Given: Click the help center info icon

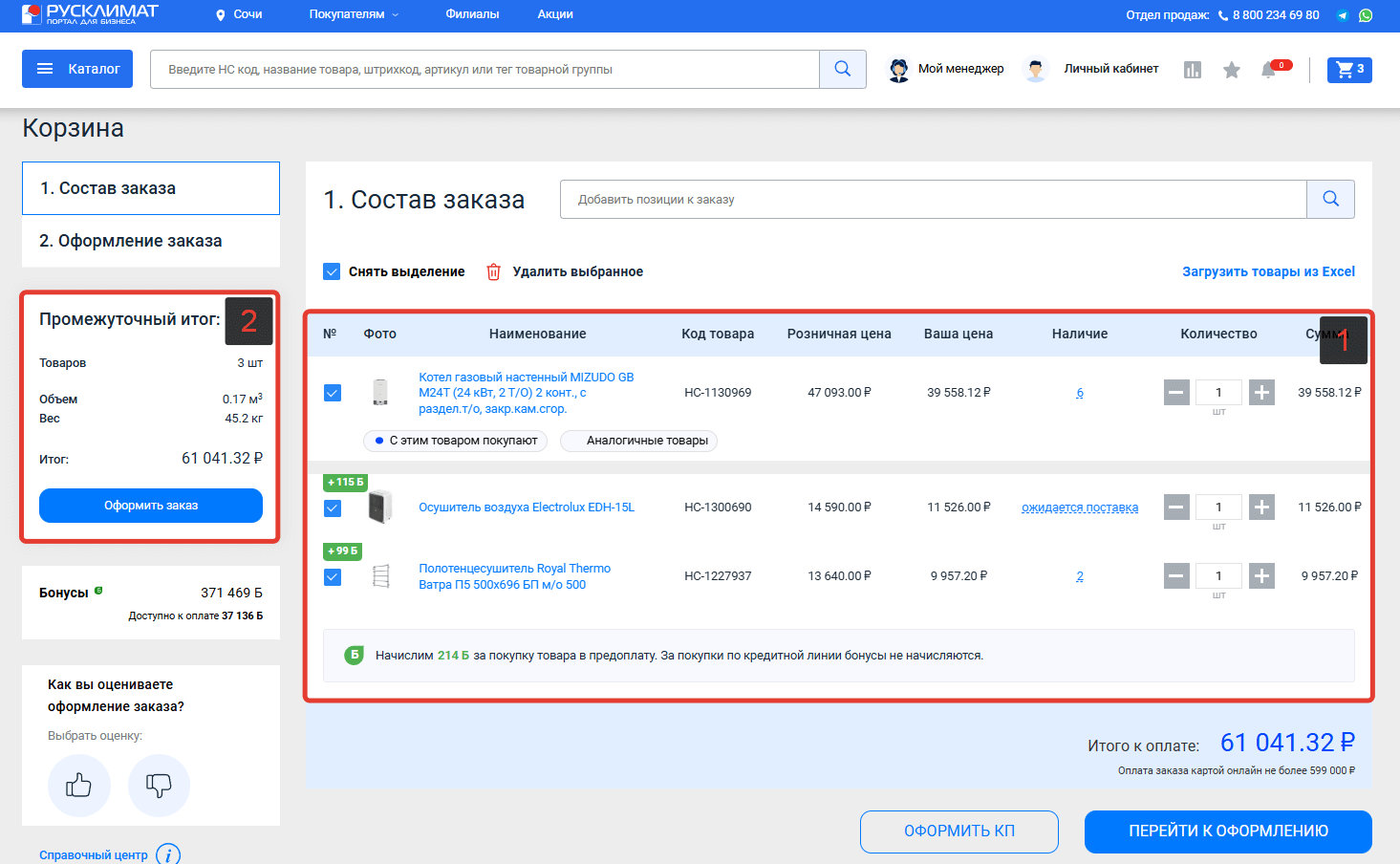Looking at the screenshot, I should pyautogui.click(x=168, y=854).
